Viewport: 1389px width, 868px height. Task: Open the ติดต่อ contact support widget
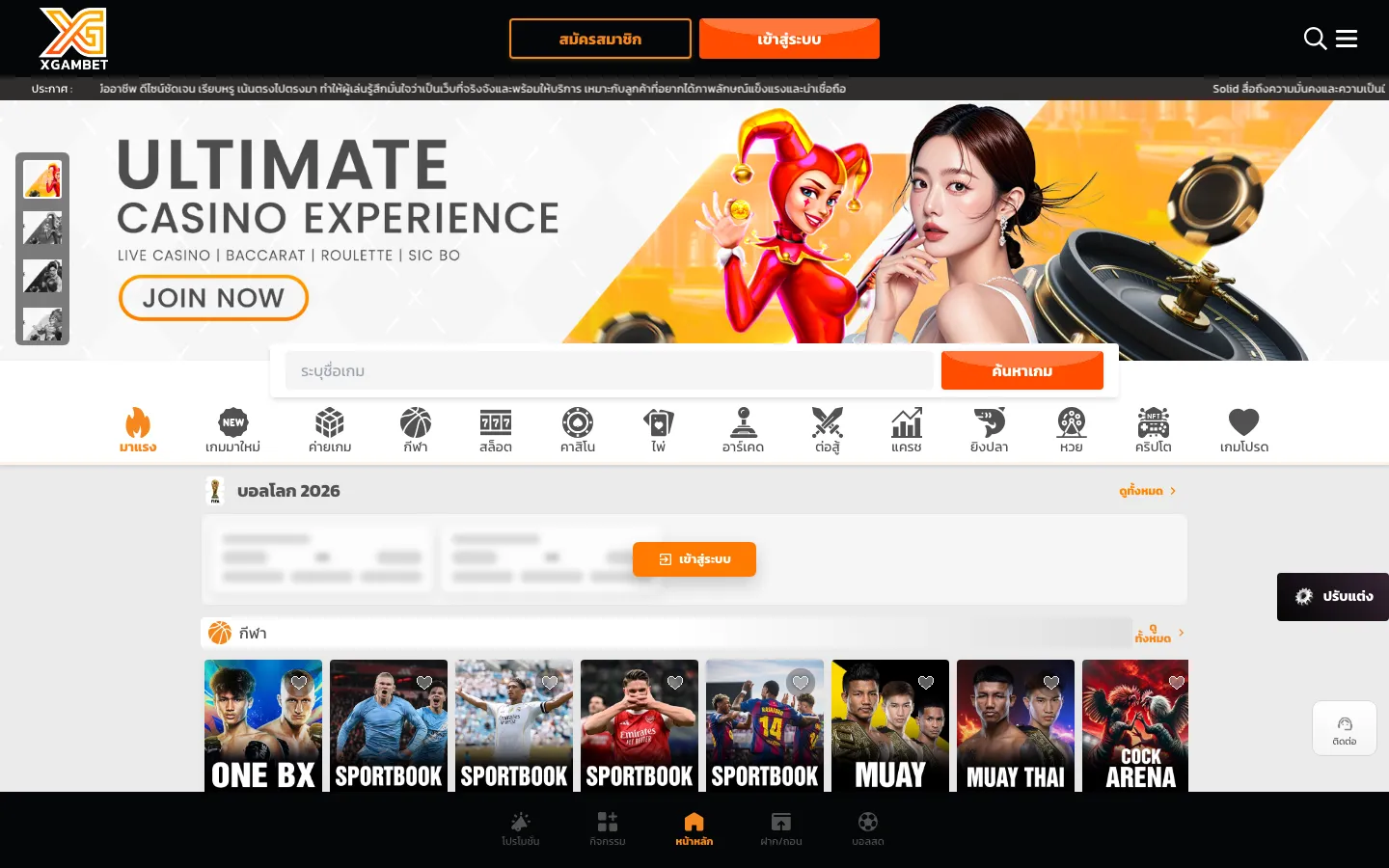pyautogui.click(x=1345, y=728)
